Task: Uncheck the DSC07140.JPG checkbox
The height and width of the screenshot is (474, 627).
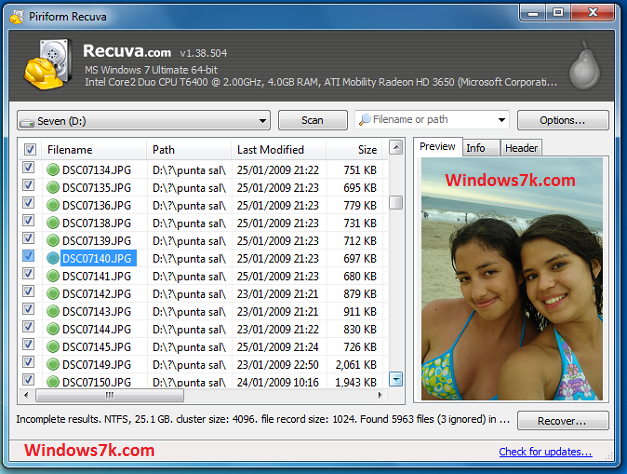Action: tap(28, 256)
